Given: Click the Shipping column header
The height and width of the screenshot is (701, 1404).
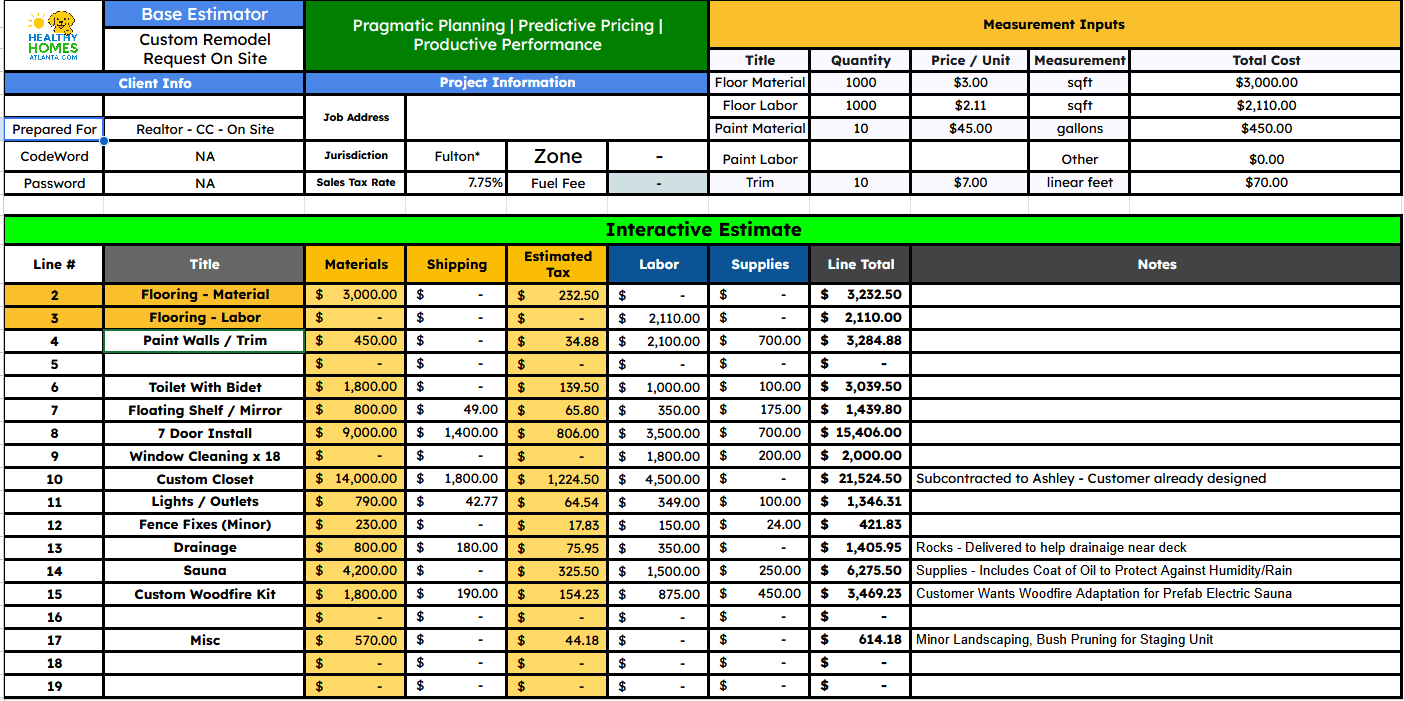Looking at the screenshot, I should pos(457,264).
